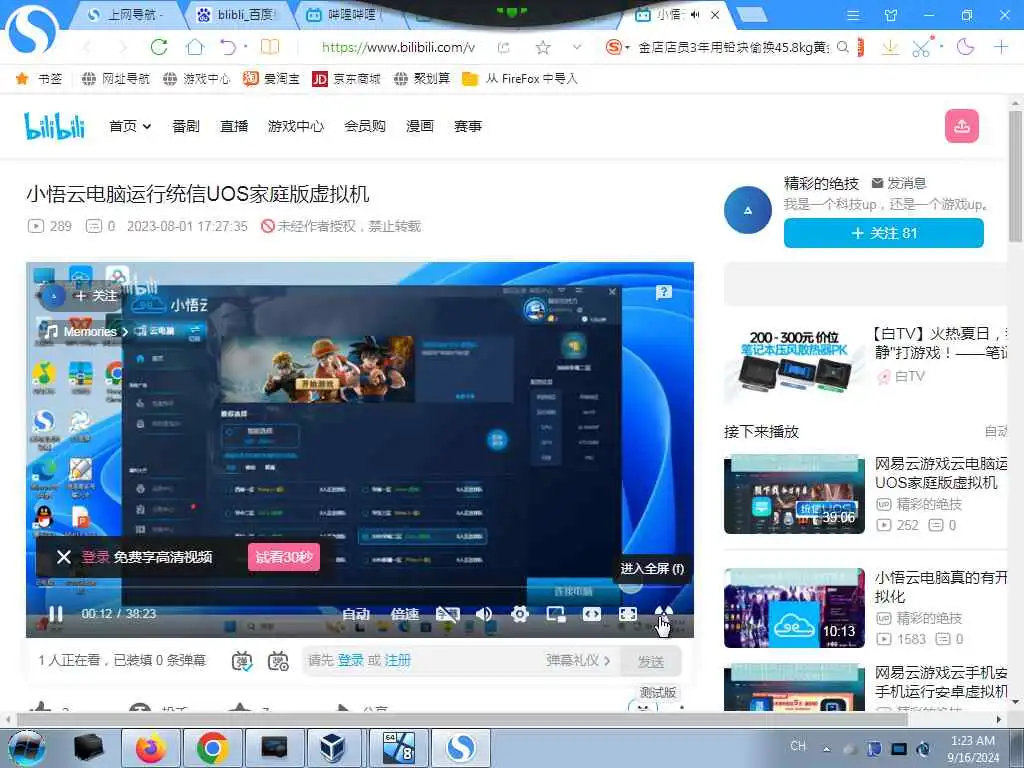Image resolution: width=1024 pixels, height=768 pixels.
Task: Click the 发送 send button
Action: pyautogui.click(x=650, y=662)
